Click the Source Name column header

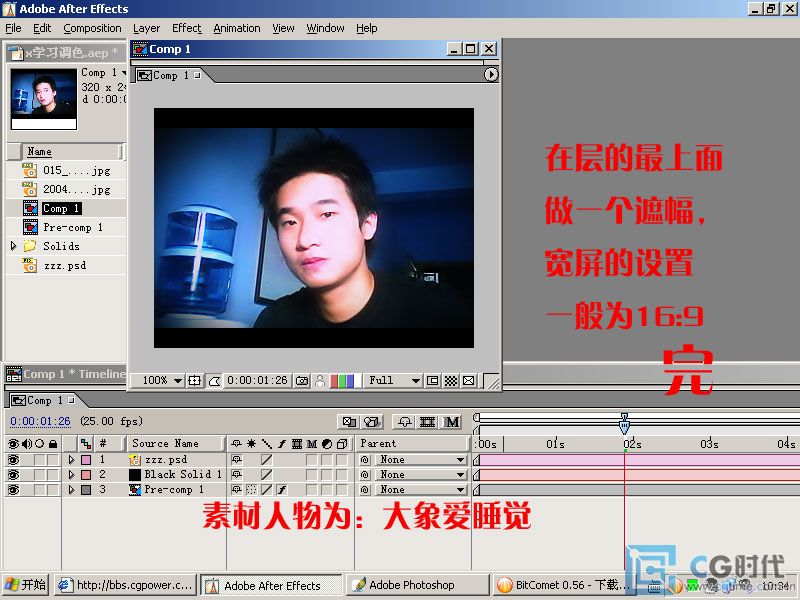pos(175,443)
